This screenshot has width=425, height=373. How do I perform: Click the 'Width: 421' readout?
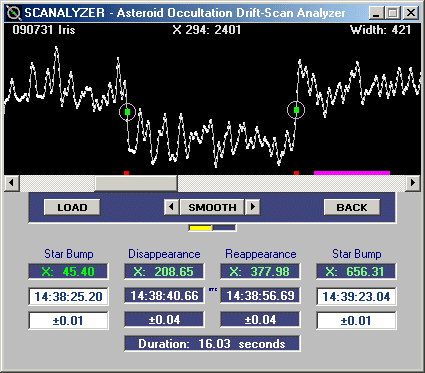pos(380,30)
